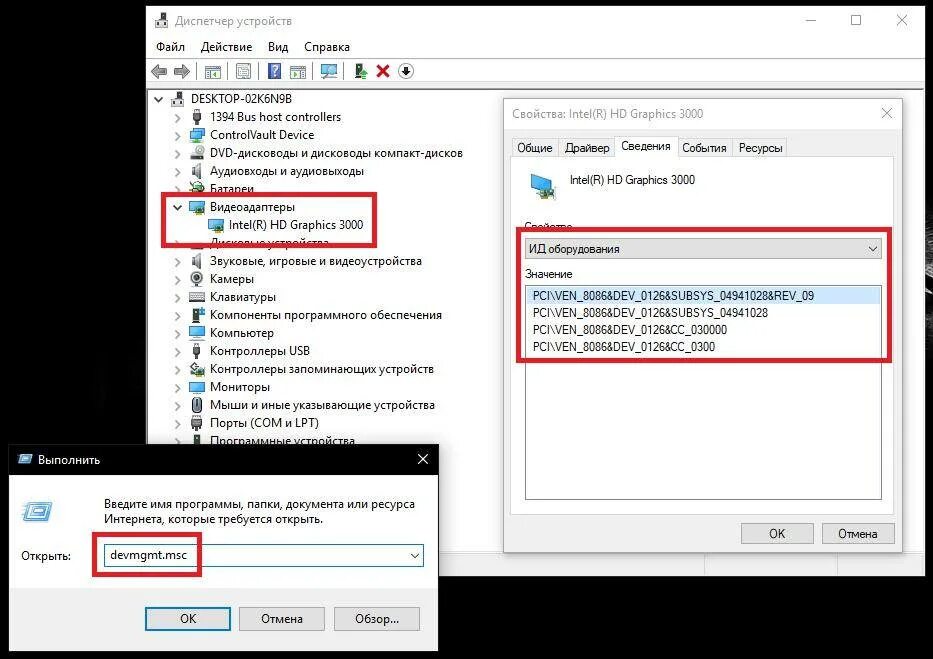
Task: Click the Порты (COM и LPT) icon
Action: point(197,423)
